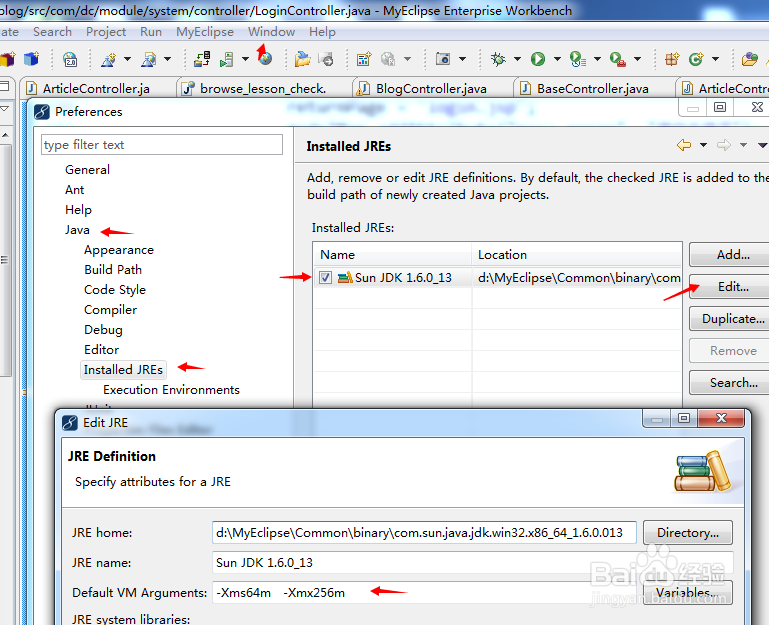Screen dimensions: 769x625
Task: Click the External Tools run icon with toolbox
Action: pos(618,59)
